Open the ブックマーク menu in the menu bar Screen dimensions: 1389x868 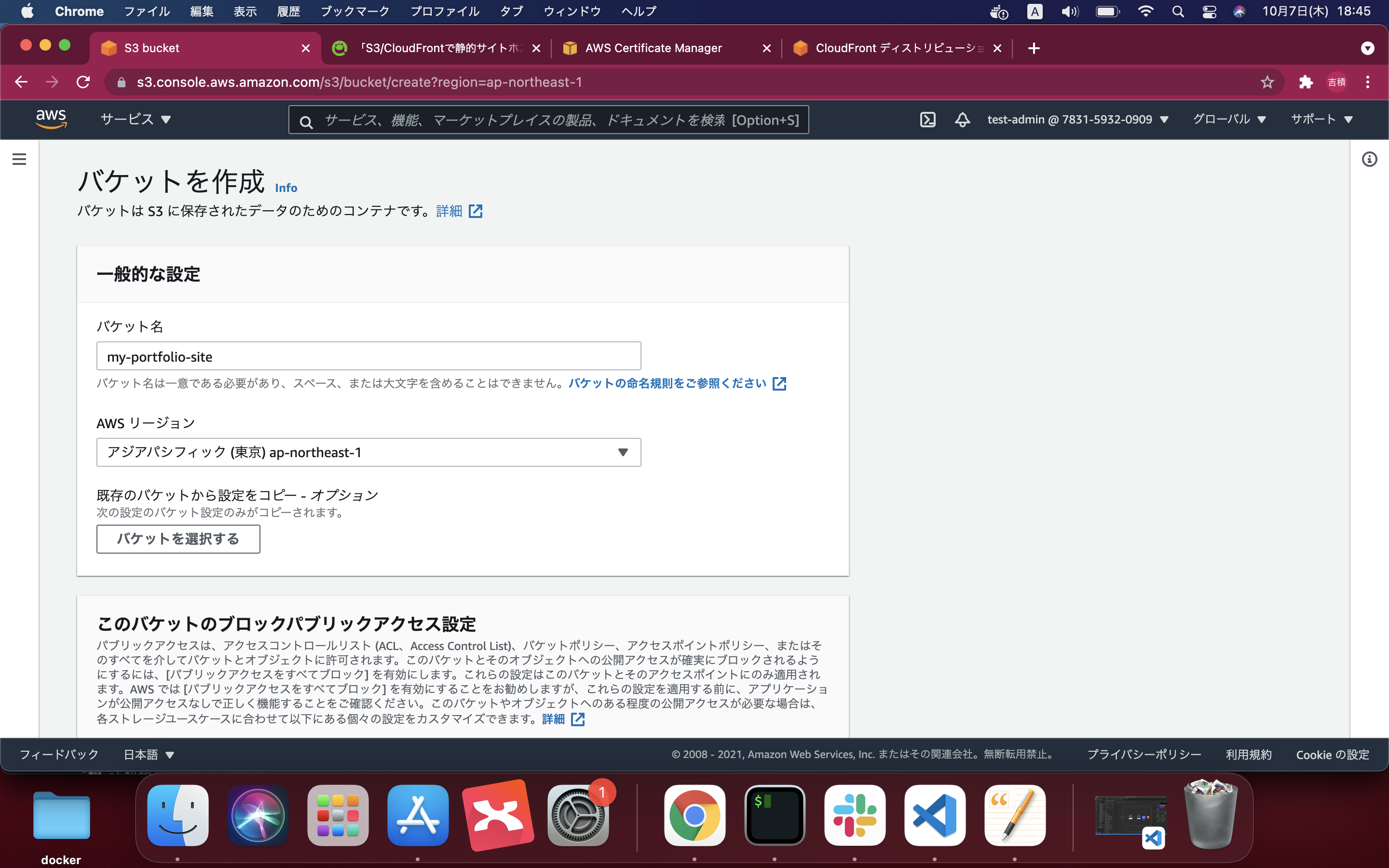pos(355,11)
